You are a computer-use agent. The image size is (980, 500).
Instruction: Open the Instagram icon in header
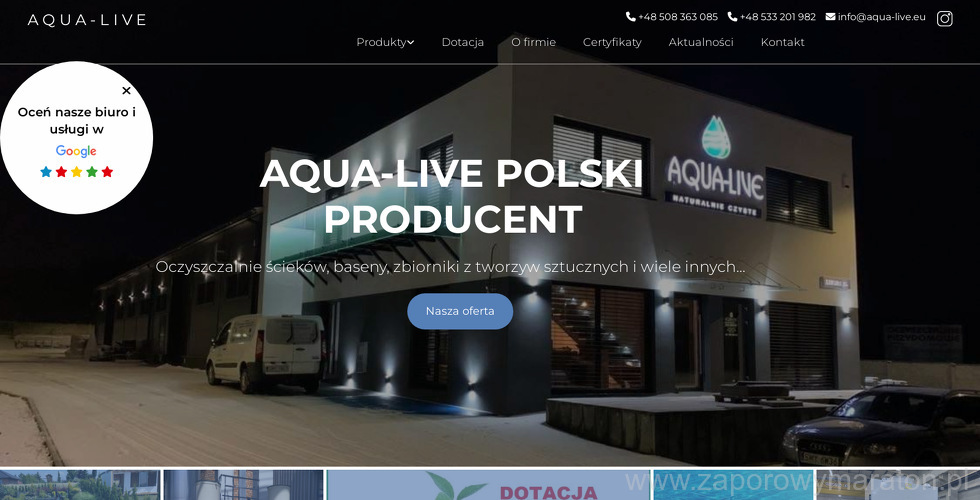[944, 19]
